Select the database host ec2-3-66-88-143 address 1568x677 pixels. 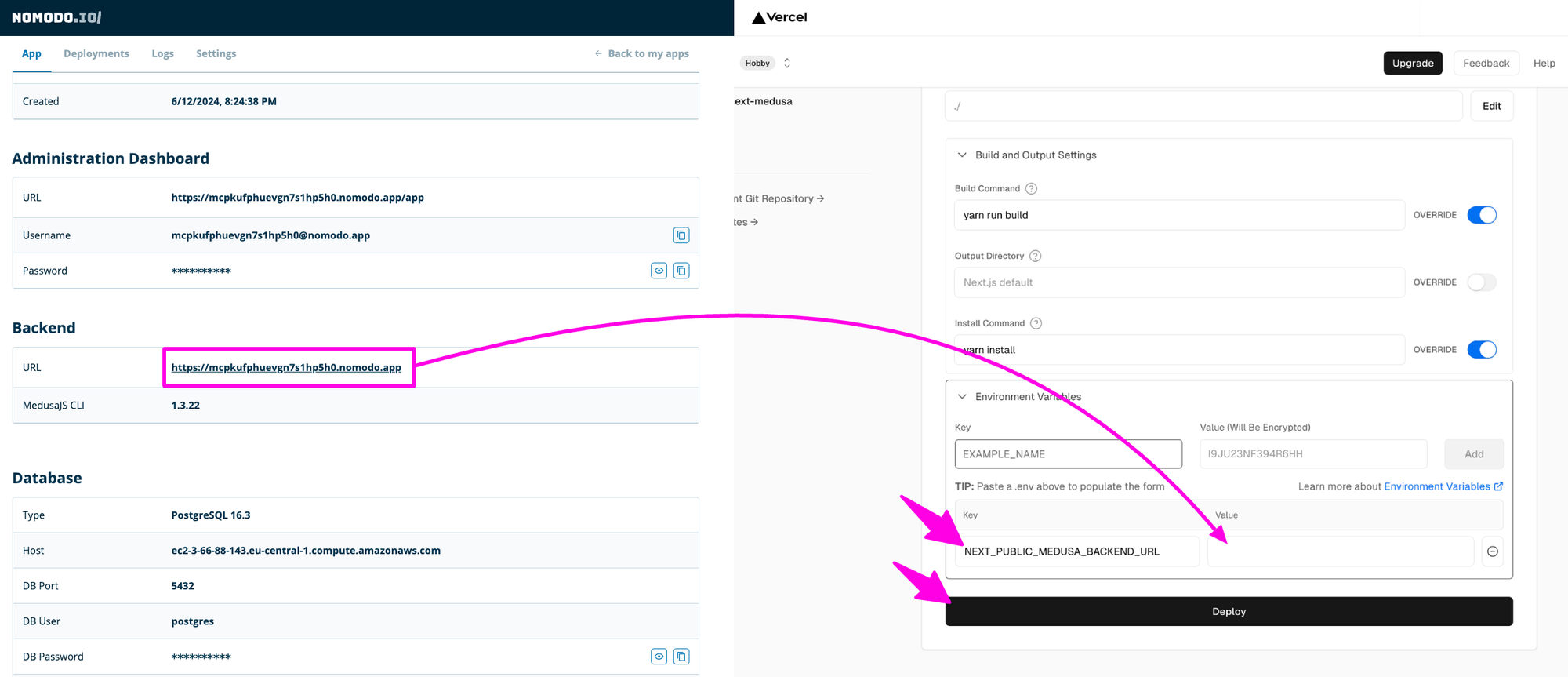tap(306, 551)
